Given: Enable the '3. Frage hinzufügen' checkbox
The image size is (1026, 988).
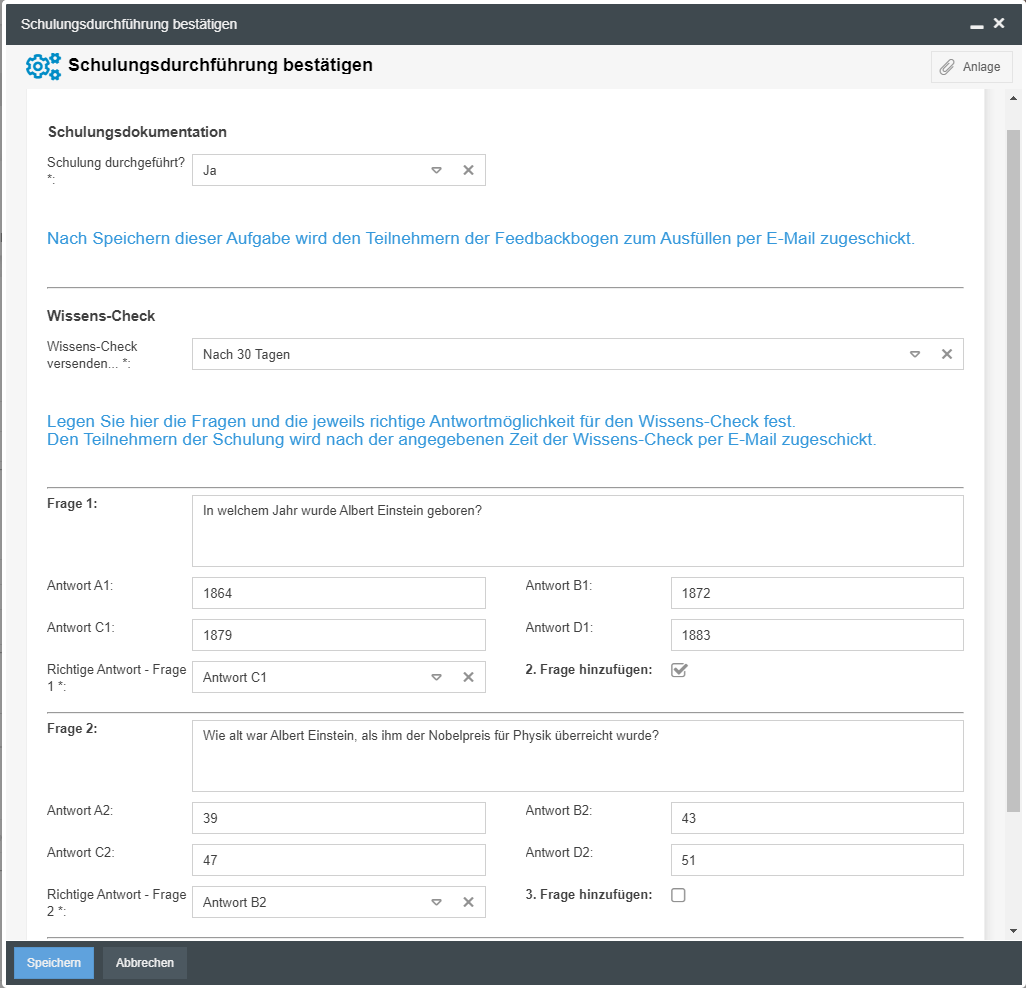Looking at the screenshot, I should 679,895.
